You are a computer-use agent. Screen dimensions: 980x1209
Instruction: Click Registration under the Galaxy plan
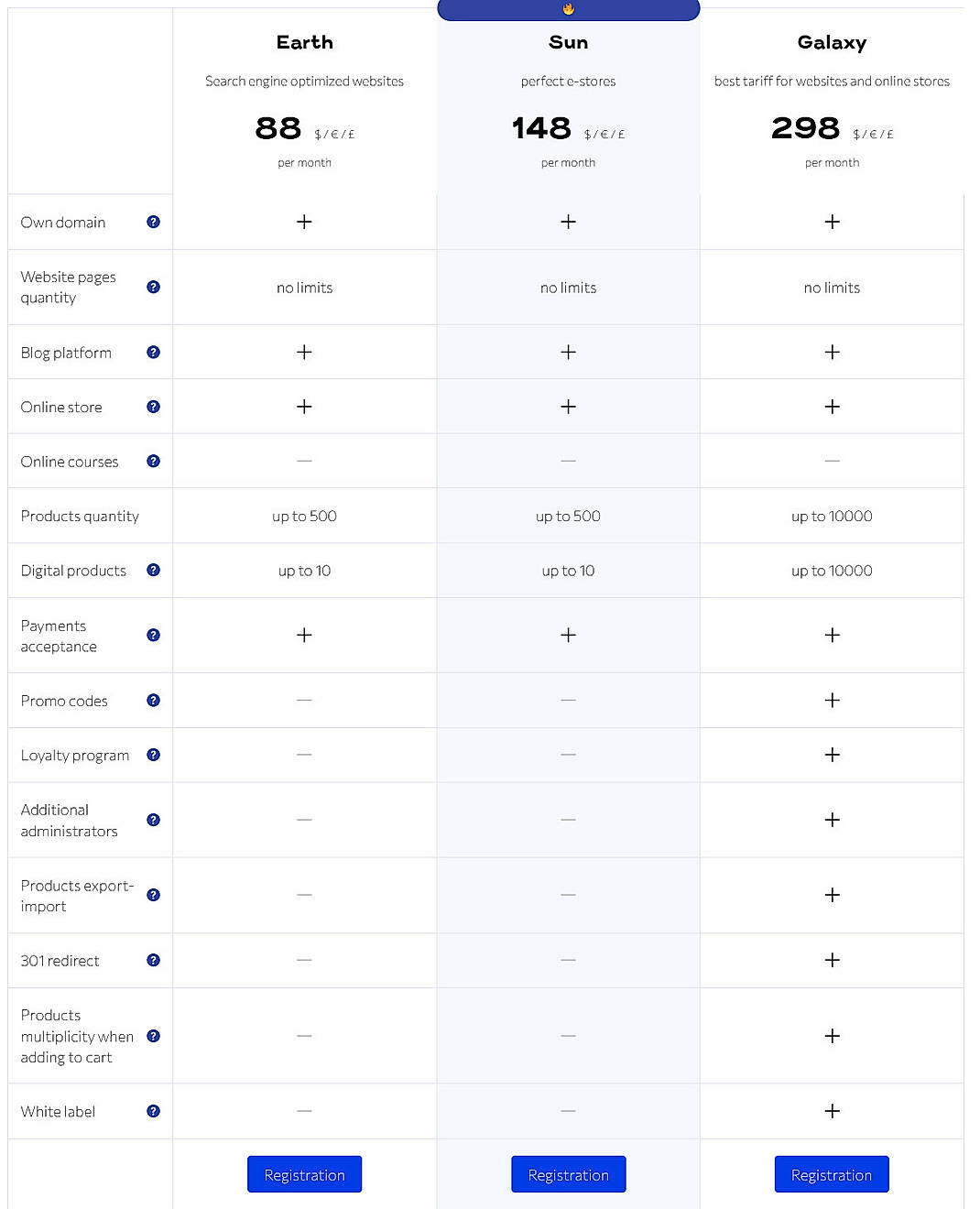tap(832, 1173)
